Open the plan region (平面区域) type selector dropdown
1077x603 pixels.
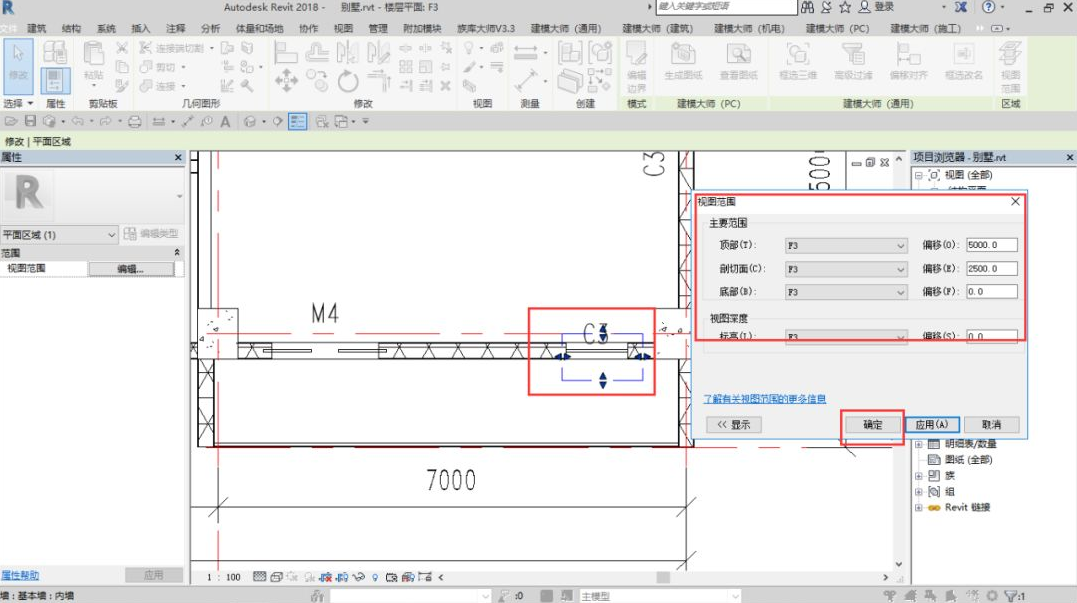pos(60,235)
